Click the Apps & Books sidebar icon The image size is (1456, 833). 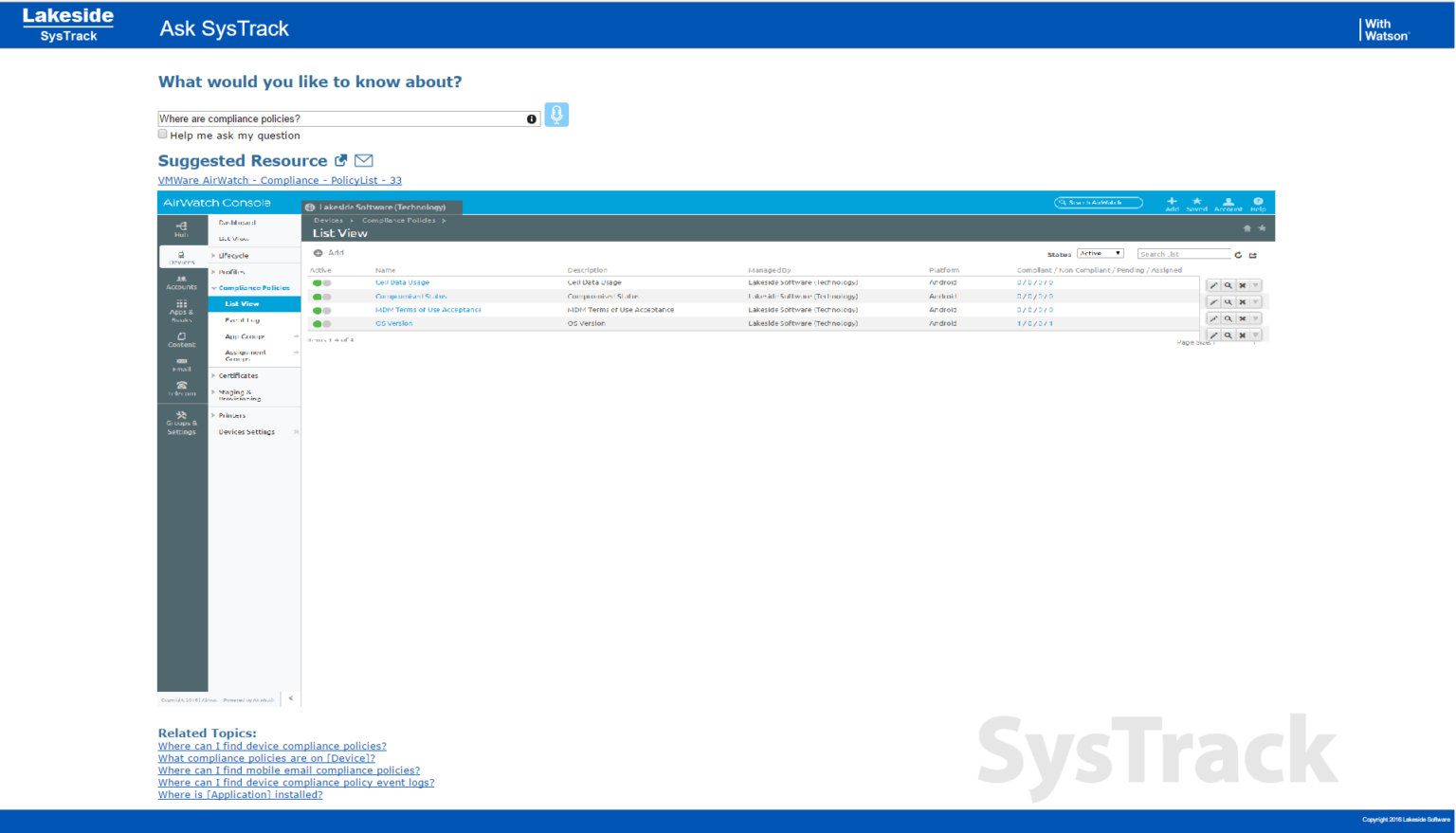182,307
